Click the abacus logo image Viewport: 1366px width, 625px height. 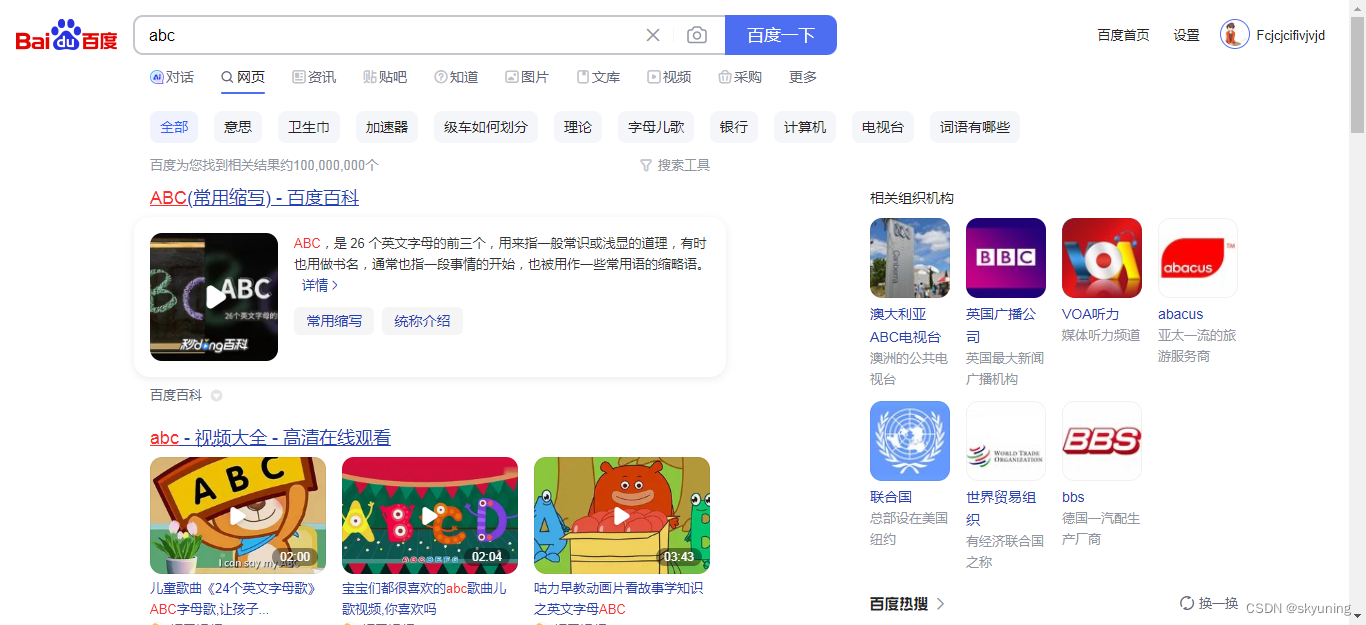[x=1198, y=258]
